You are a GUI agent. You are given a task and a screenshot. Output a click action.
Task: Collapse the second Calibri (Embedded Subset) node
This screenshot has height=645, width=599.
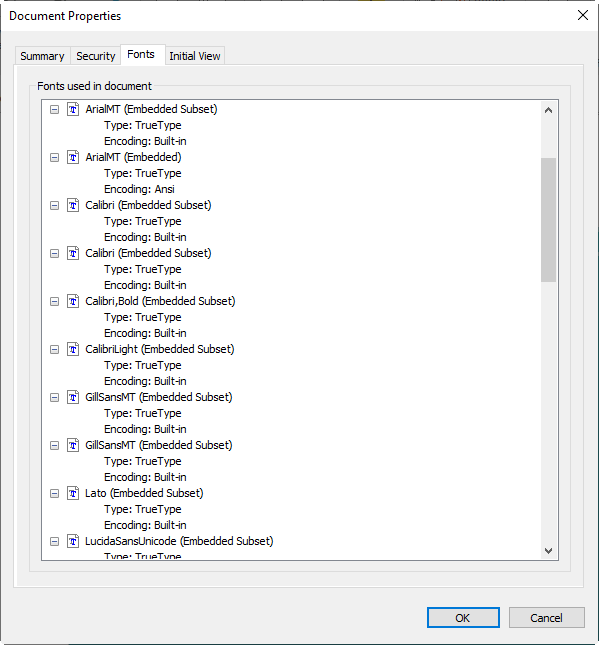click(54, 254)
